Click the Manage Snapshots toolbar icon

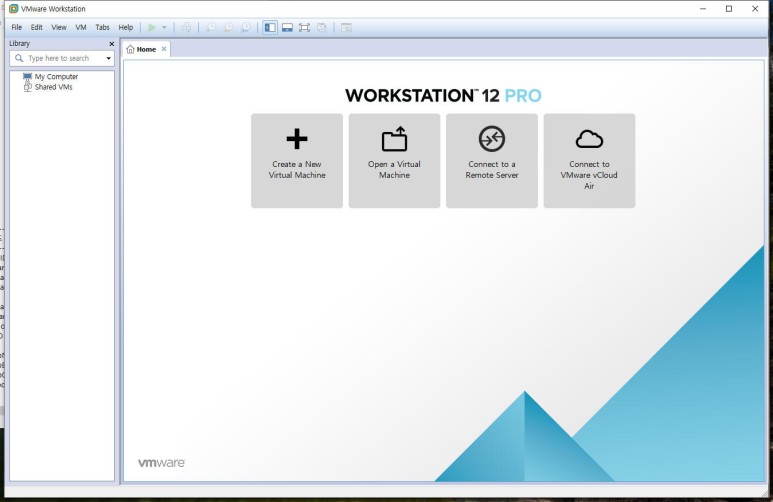click(246, 28)
